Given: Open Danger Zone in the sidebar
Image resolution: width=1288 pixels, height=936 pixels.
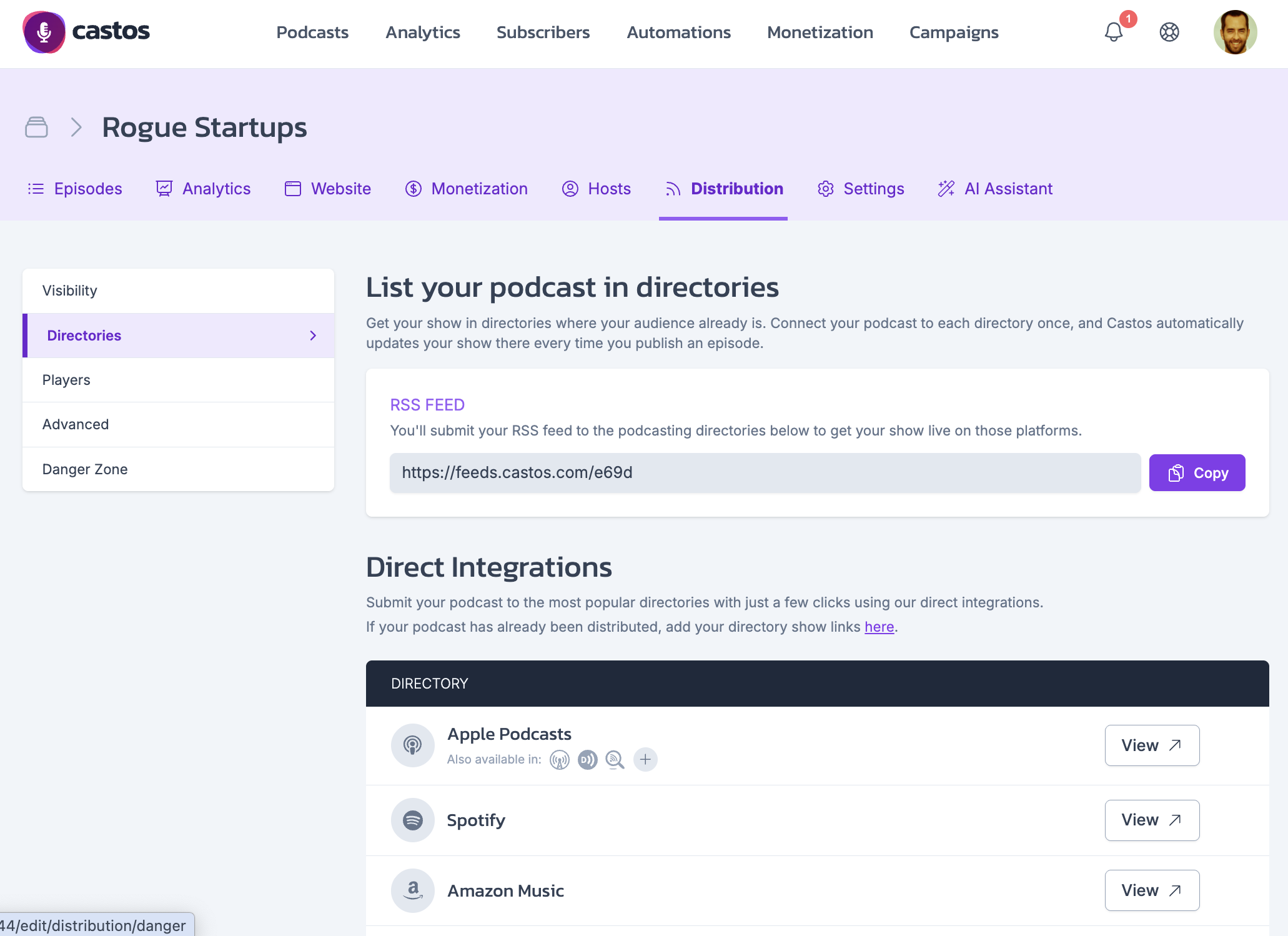Looking at the screenshot, I should pyautogui.click(x=178, y=469).
